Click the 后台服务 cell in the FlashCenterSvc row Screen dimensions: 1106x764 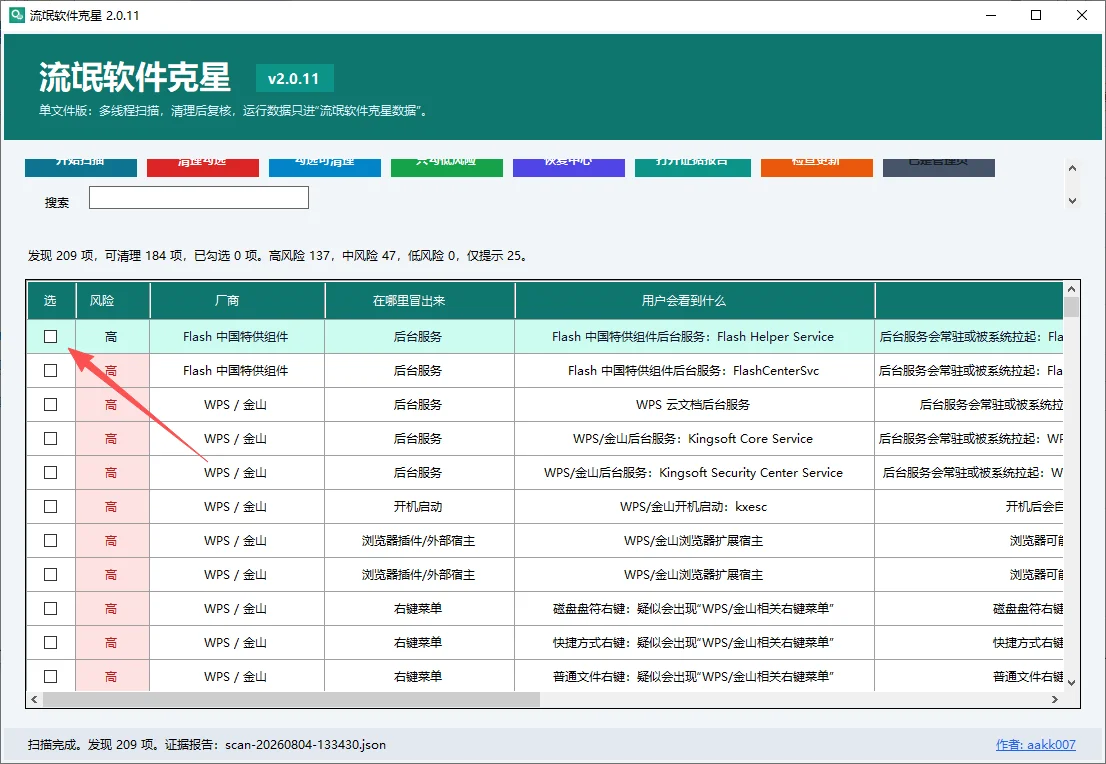[419, 370]
